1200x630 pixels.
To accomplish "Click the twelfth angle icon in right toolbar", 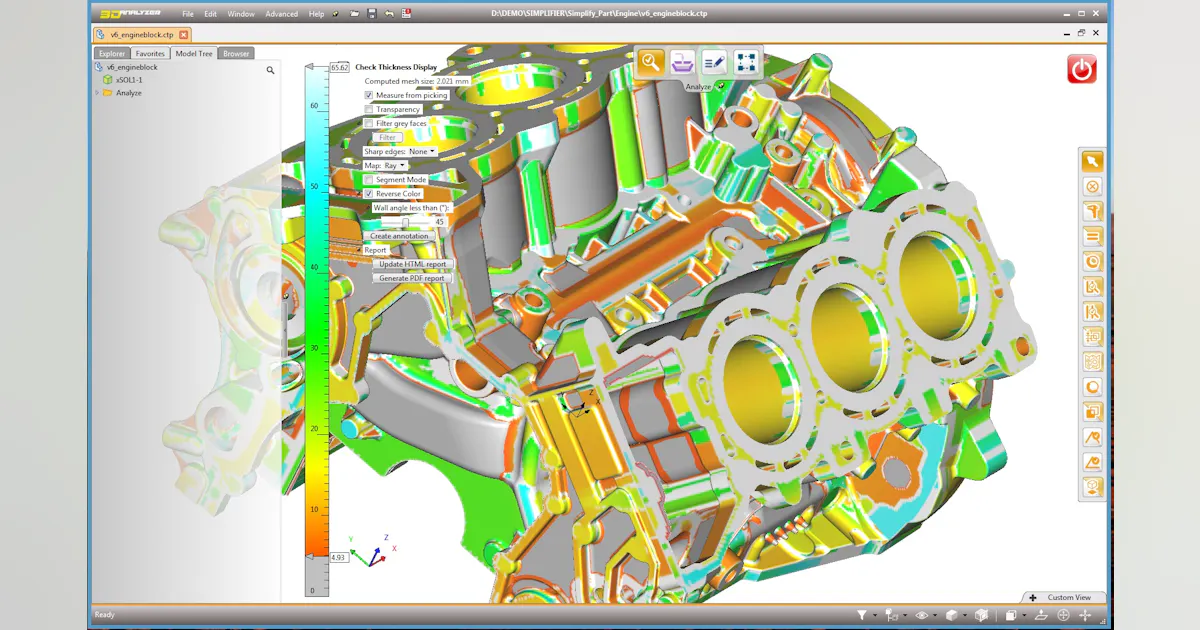I will point(1092,438).
